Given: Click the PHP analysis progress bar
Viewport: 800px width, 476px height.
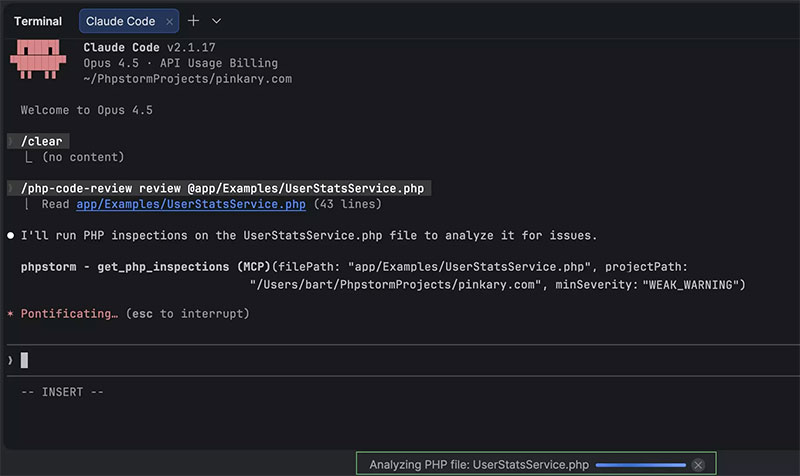Looking at the screenshot, I should [x=640, y=465].
